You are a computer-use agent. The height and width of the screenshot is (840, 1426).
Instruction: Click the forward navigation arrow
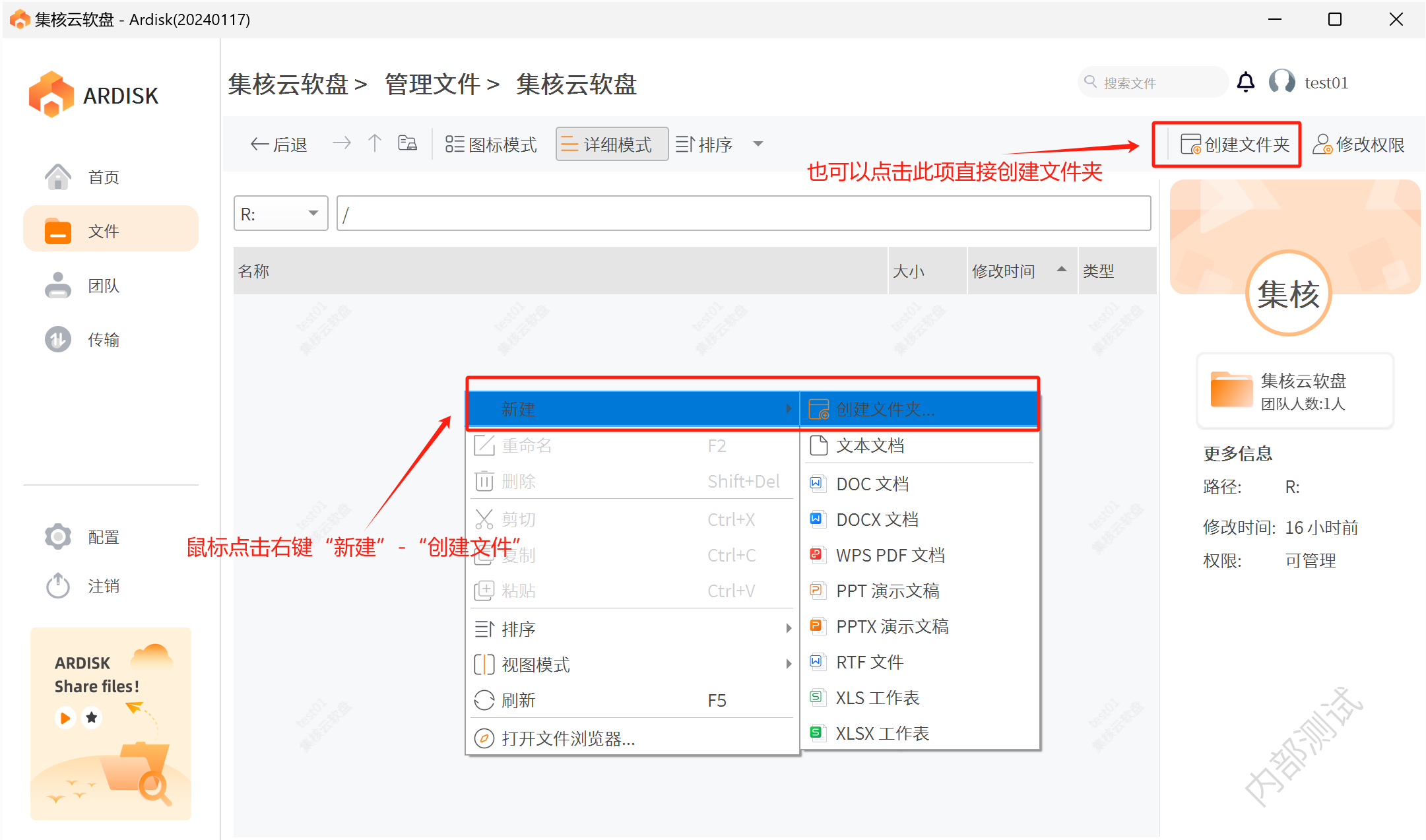(x=341, y=143)
